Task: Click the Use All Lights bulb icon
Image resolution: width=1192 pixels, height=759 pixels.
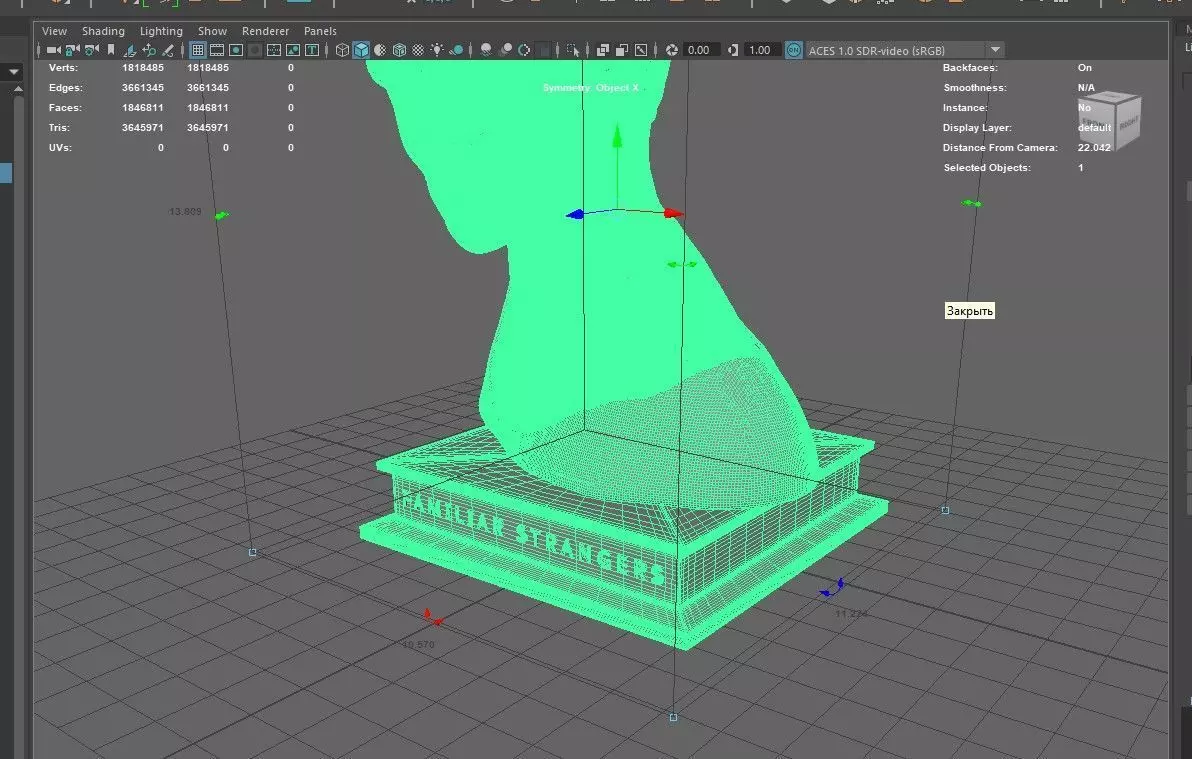Action: tap(437, 50)
